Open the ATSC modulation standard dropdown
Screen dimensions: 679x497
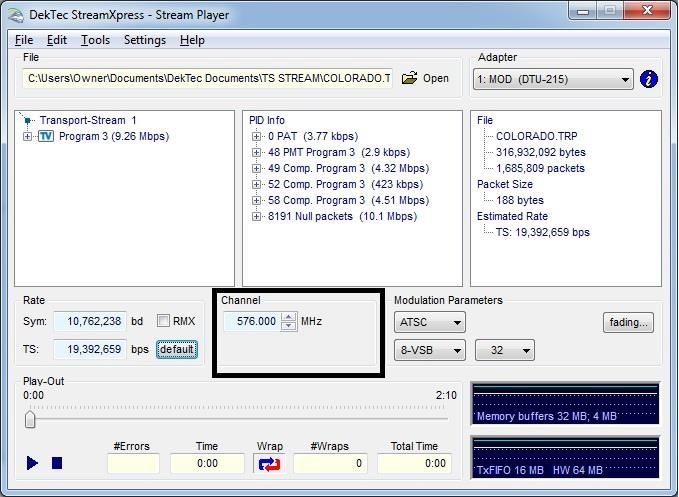point(430,323)
